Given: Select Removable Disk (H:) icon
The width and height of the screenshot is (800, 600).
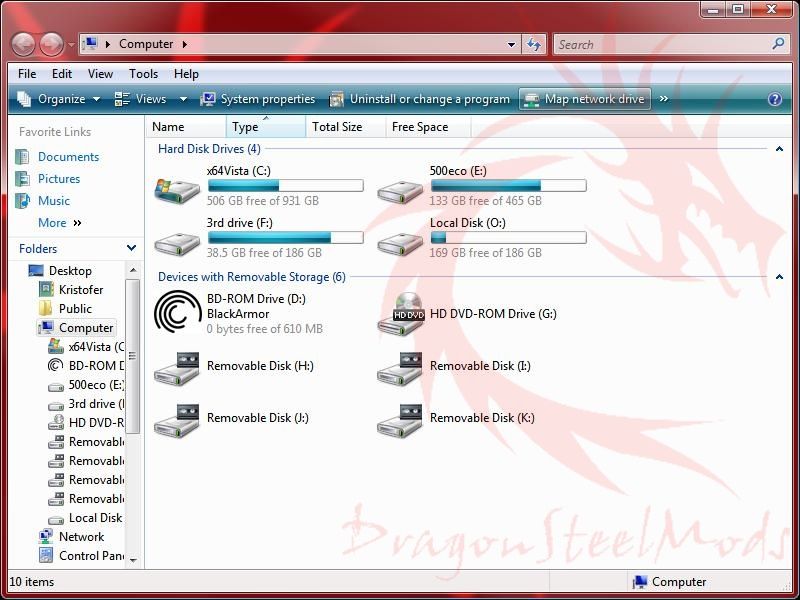Looking at the screenshot, I should 177,368.
